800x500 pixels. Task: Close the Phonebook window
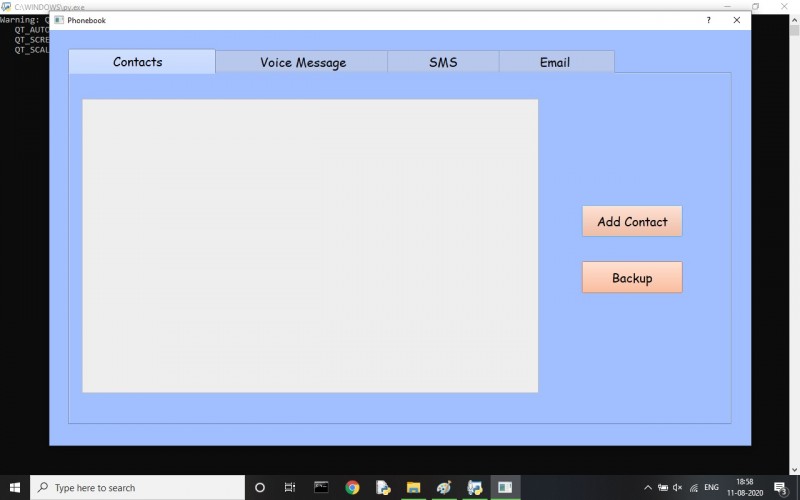tap(737, 20)
